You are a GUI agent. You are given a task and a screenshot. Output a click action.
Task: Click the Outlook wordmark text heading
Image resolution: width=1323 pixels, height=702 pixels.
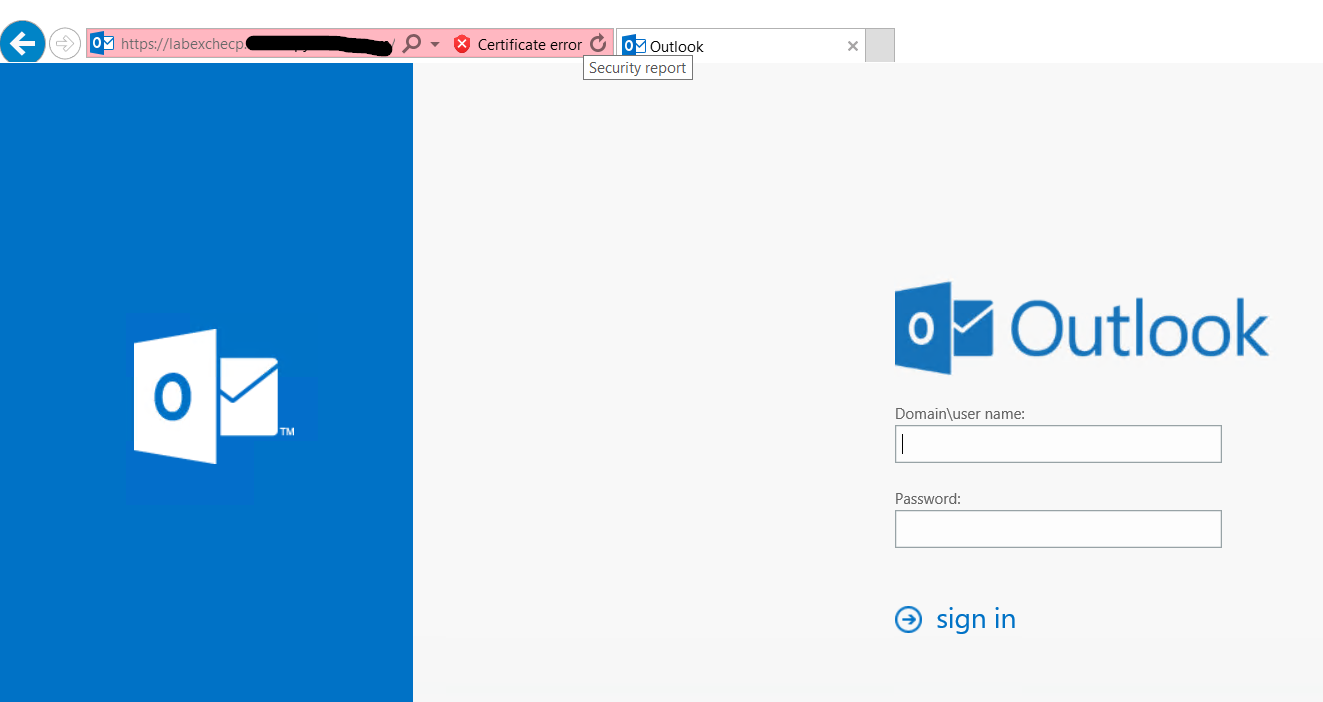pyautogui.click(x=1139, y=328)
